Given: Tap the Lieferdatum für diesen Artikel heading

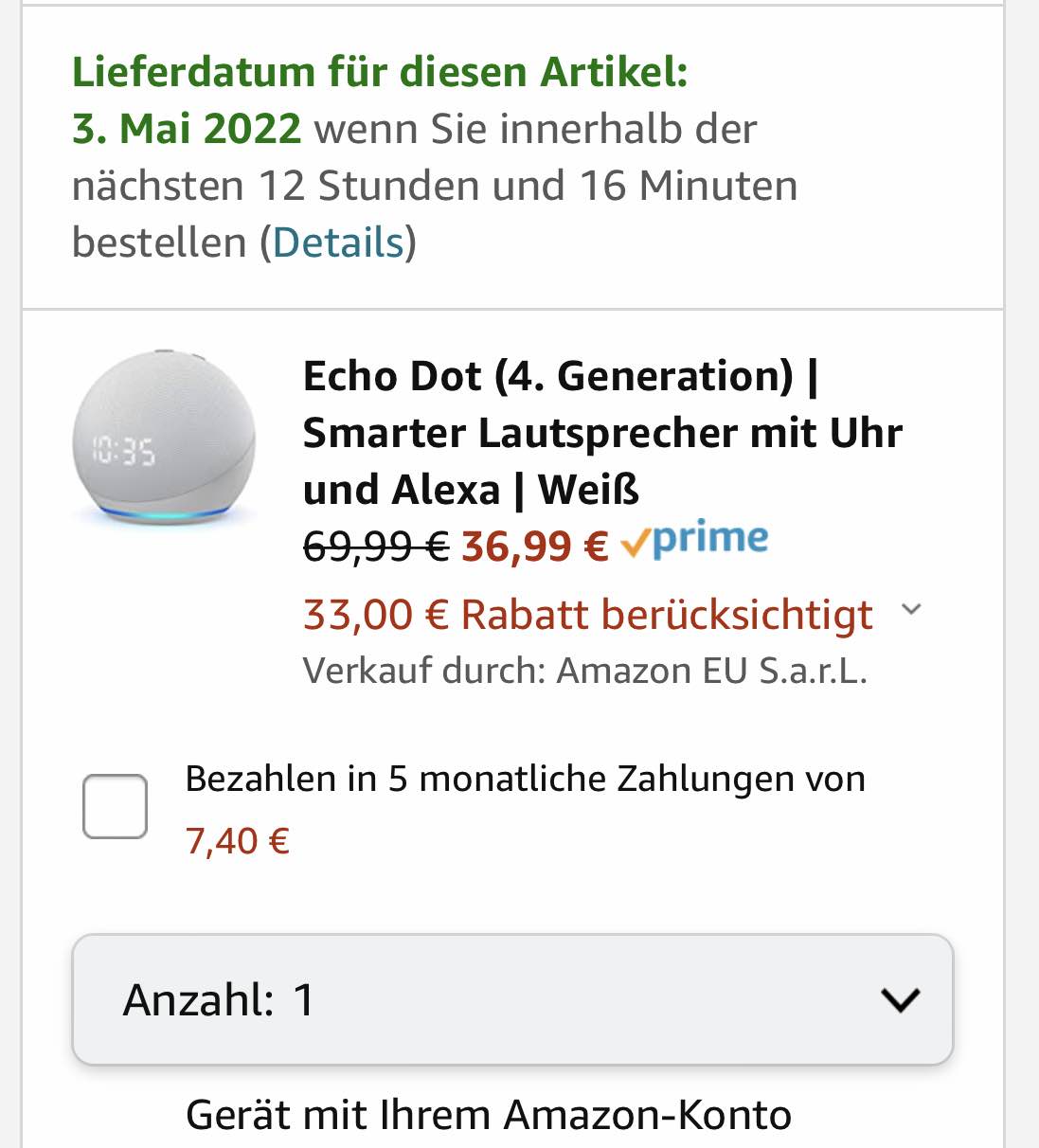Looking at the screenshot, I should [380, 72].
